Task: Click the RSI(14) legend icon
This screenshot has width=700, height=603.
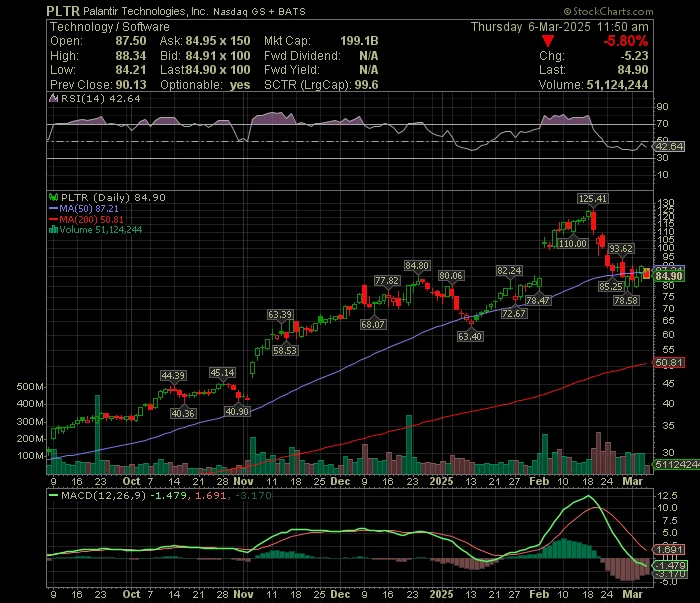Action: pos(53,99)
